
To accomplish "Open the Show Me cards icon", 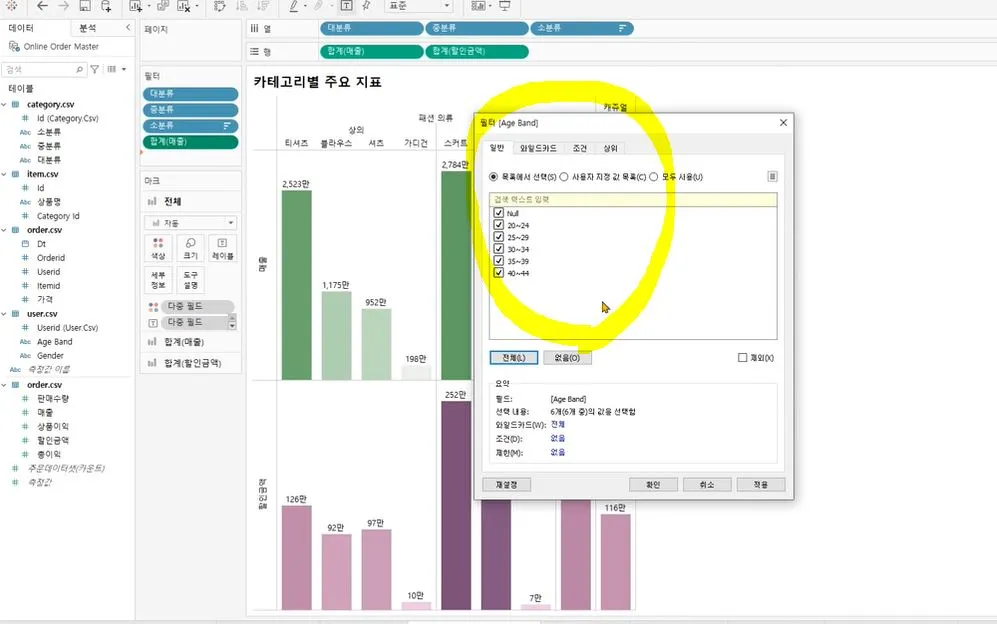I will click(478, 6).
